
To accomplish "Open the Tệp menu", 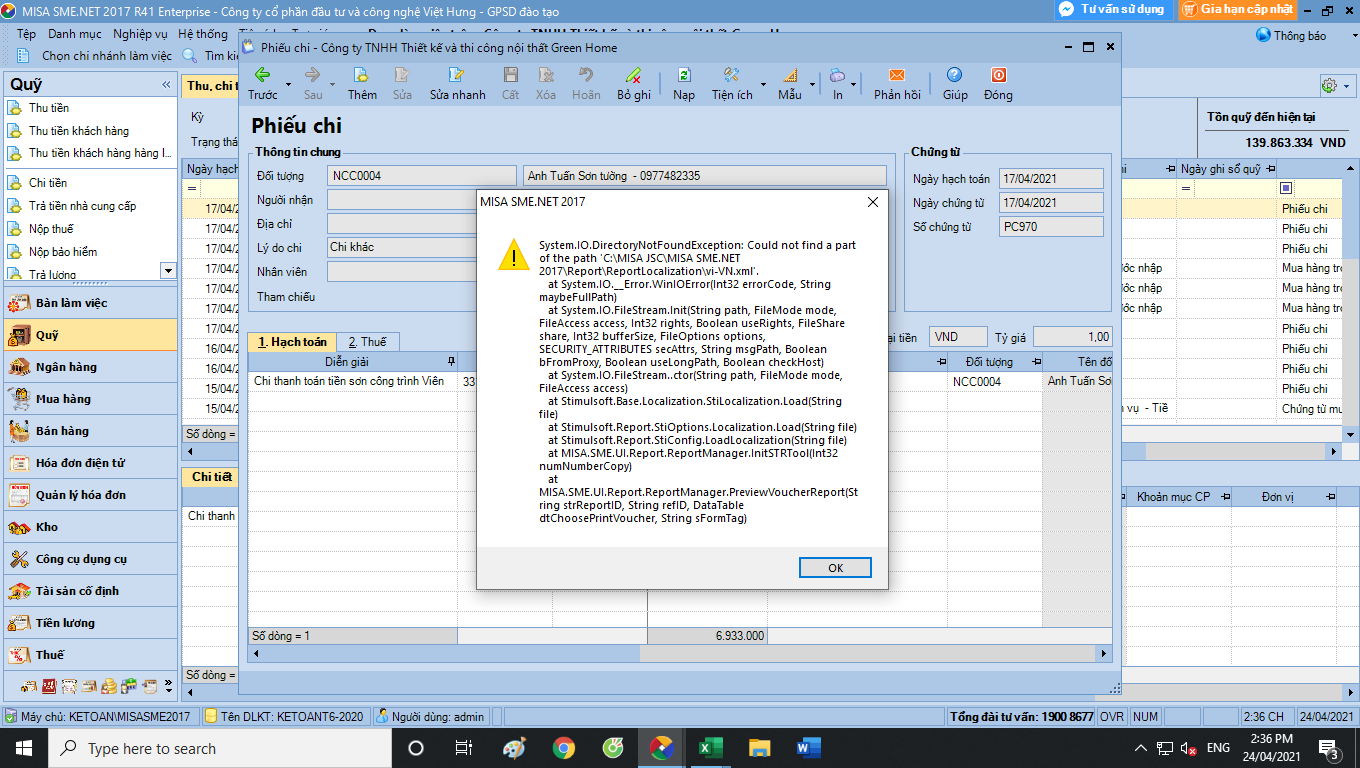I will (x=26, y=34).
